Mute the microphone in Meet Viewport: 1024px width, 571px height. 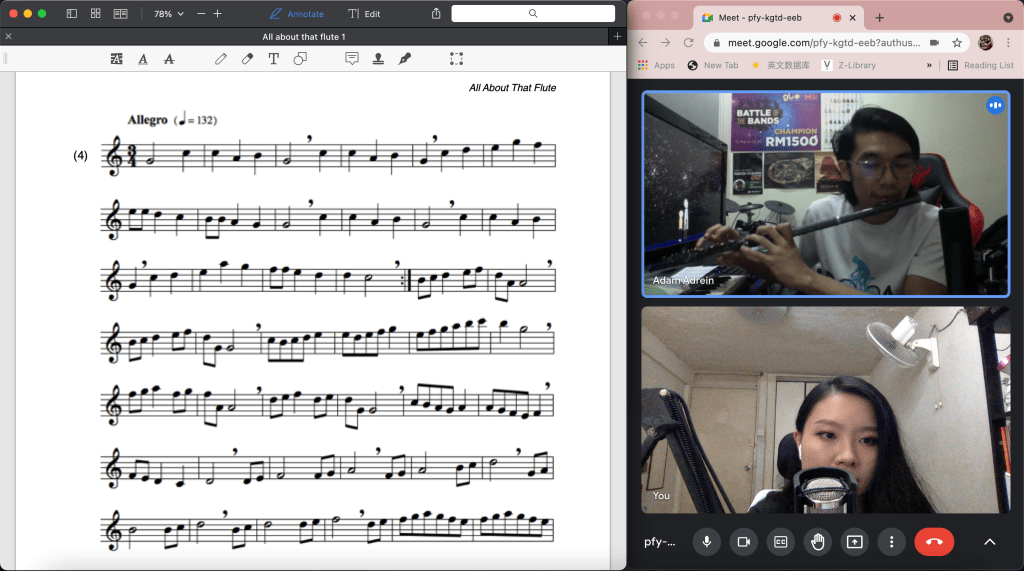(706, 541)
